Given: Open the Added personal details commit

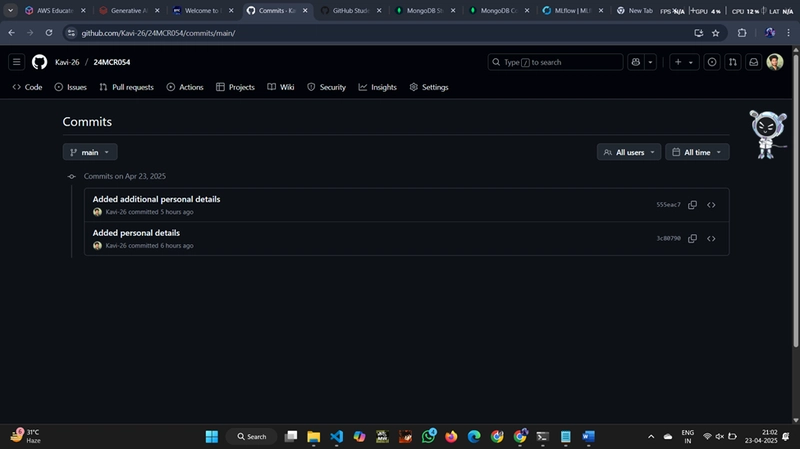Looking at the screenshot, I should (x=136, y=233).
